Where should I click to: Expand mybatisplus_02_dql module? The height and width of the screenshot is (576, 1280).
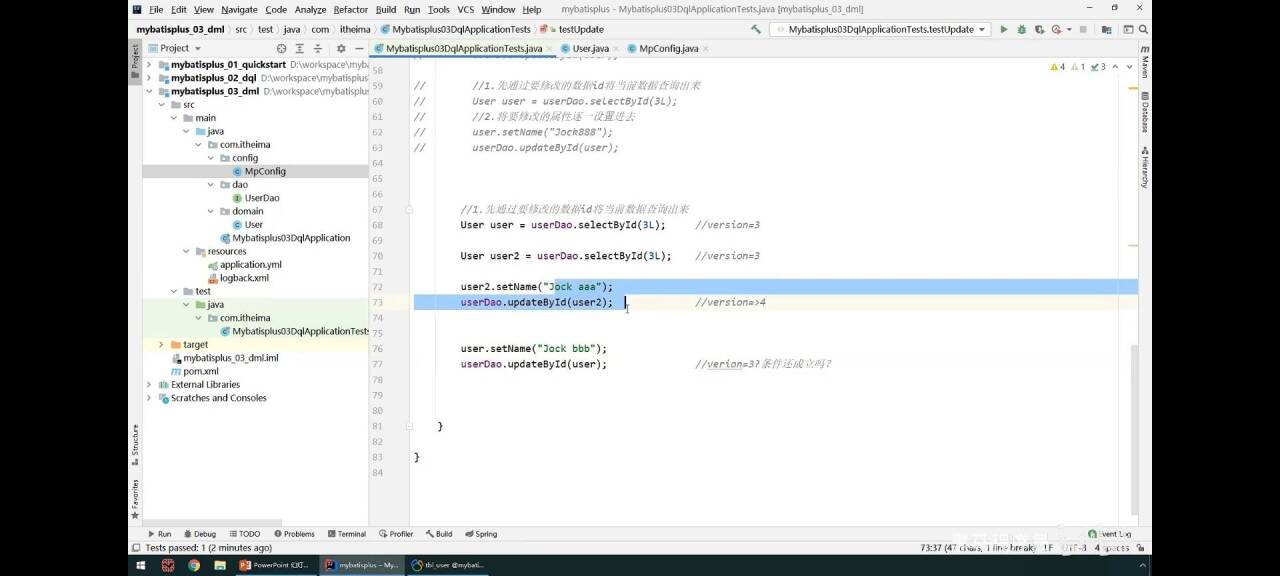149,78
